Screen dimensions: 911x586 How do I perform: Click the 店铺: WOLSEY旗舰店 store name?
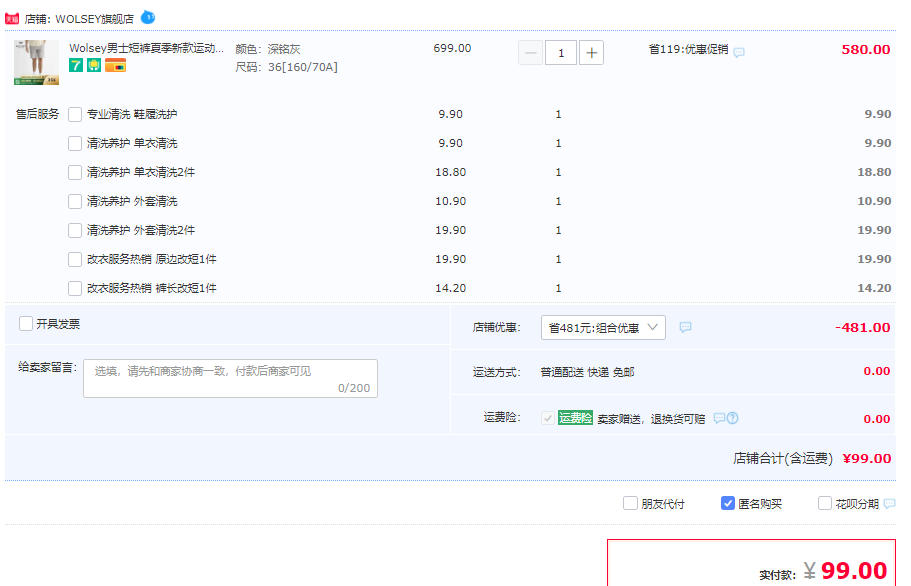click(x=79, y=19)
